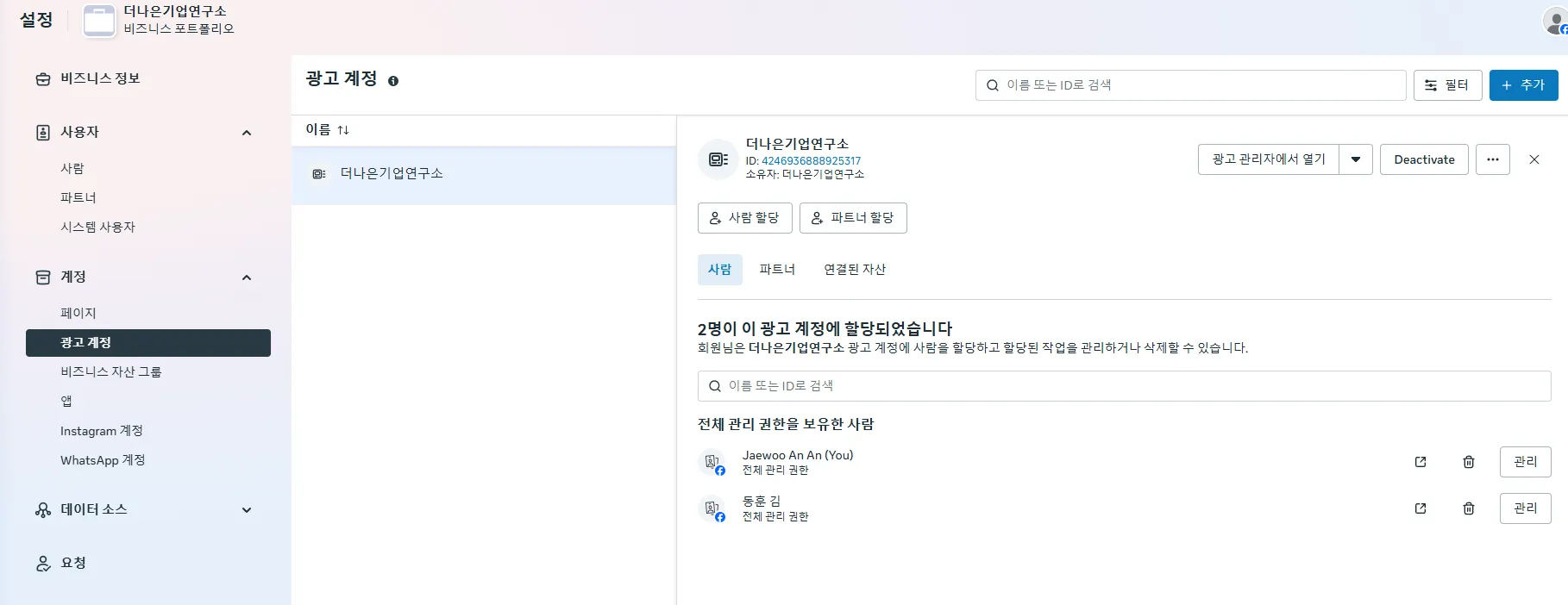Click the Deactivate button
Screen dimensions: 1568x605
pyautogui.click(x=1425, y=159)
